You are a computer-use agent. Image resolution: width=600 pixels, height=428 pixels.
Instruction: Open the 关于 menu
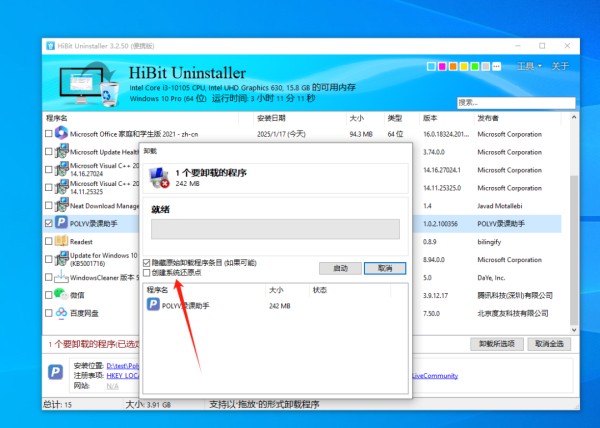pyautogui.click(x=560, y=66)
